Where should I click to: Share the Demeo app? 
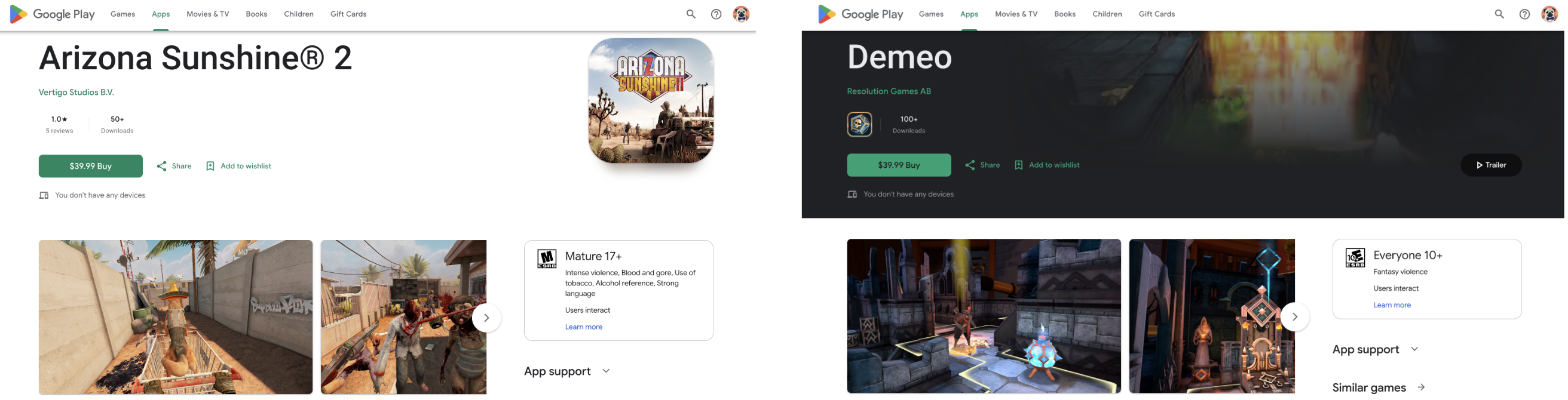[982, 165]
